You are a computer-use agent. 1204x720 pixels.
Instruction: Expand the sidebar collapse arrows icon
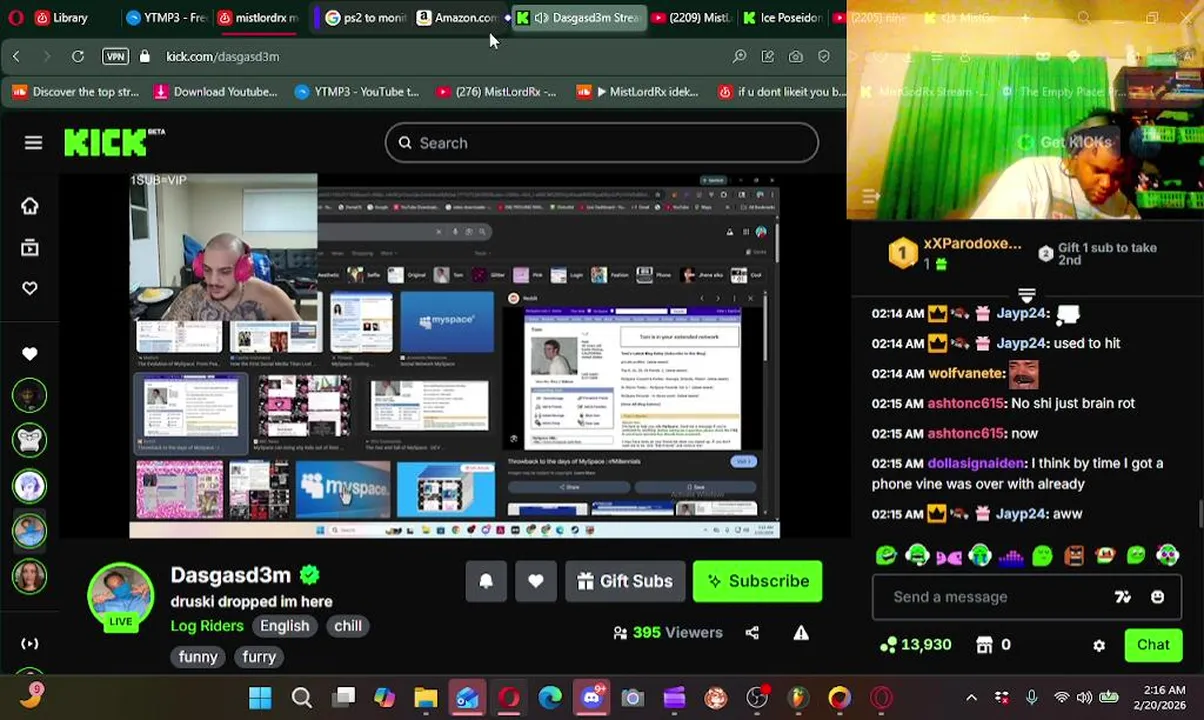coord(30,644)
